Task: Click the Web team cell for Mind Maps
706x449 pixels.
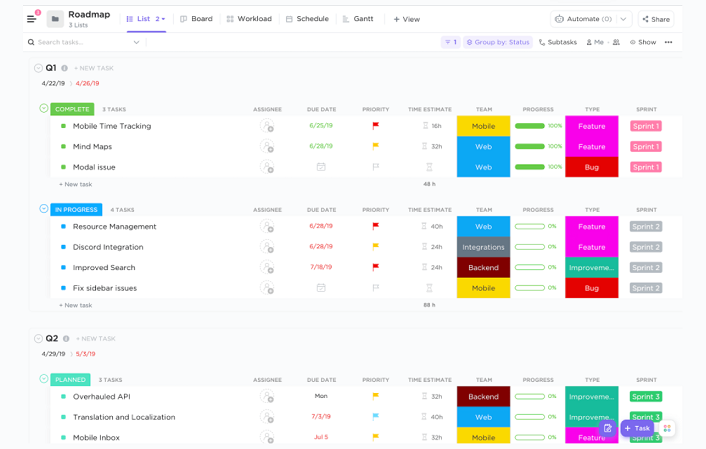Action: tap(483, 147)
